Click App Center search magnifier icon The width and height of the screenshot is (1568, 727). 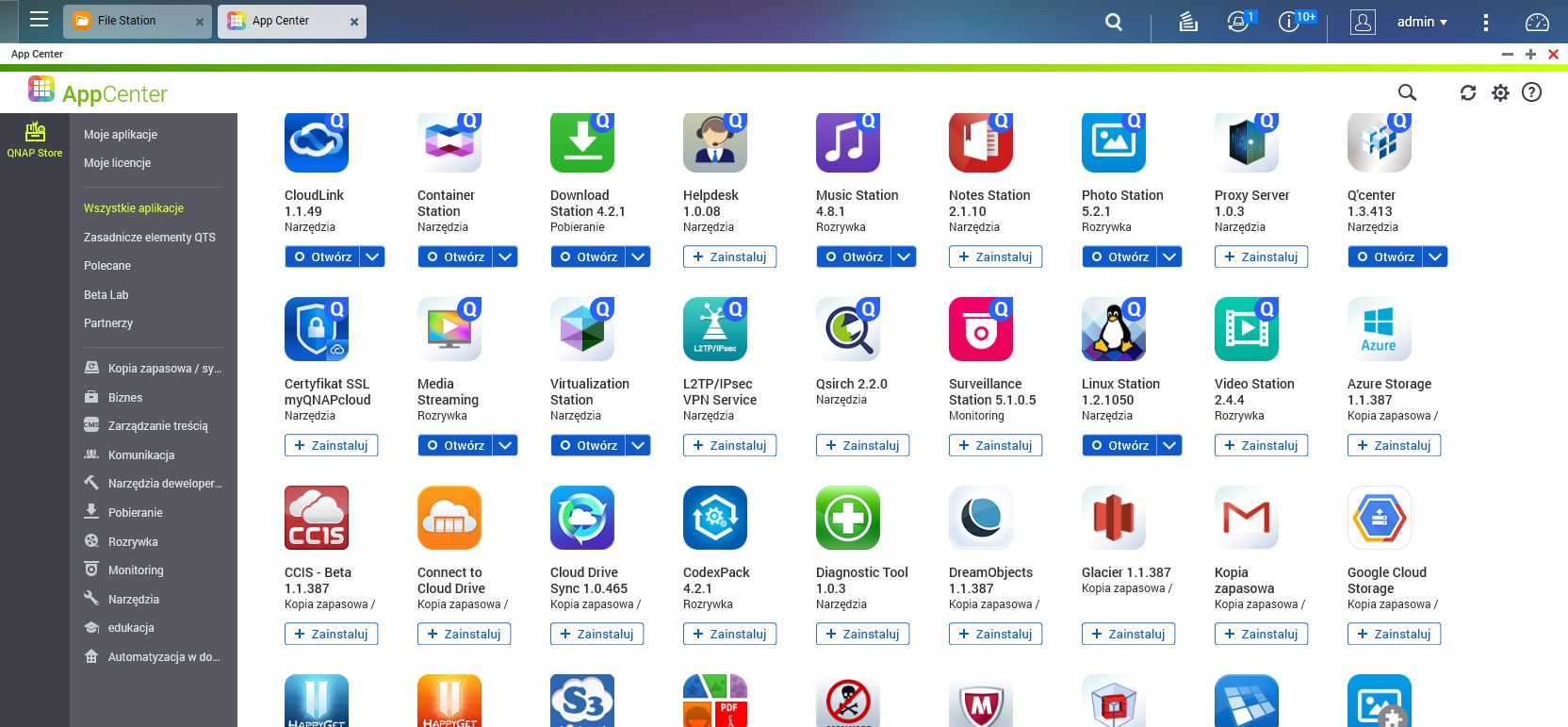point(1407,92)
